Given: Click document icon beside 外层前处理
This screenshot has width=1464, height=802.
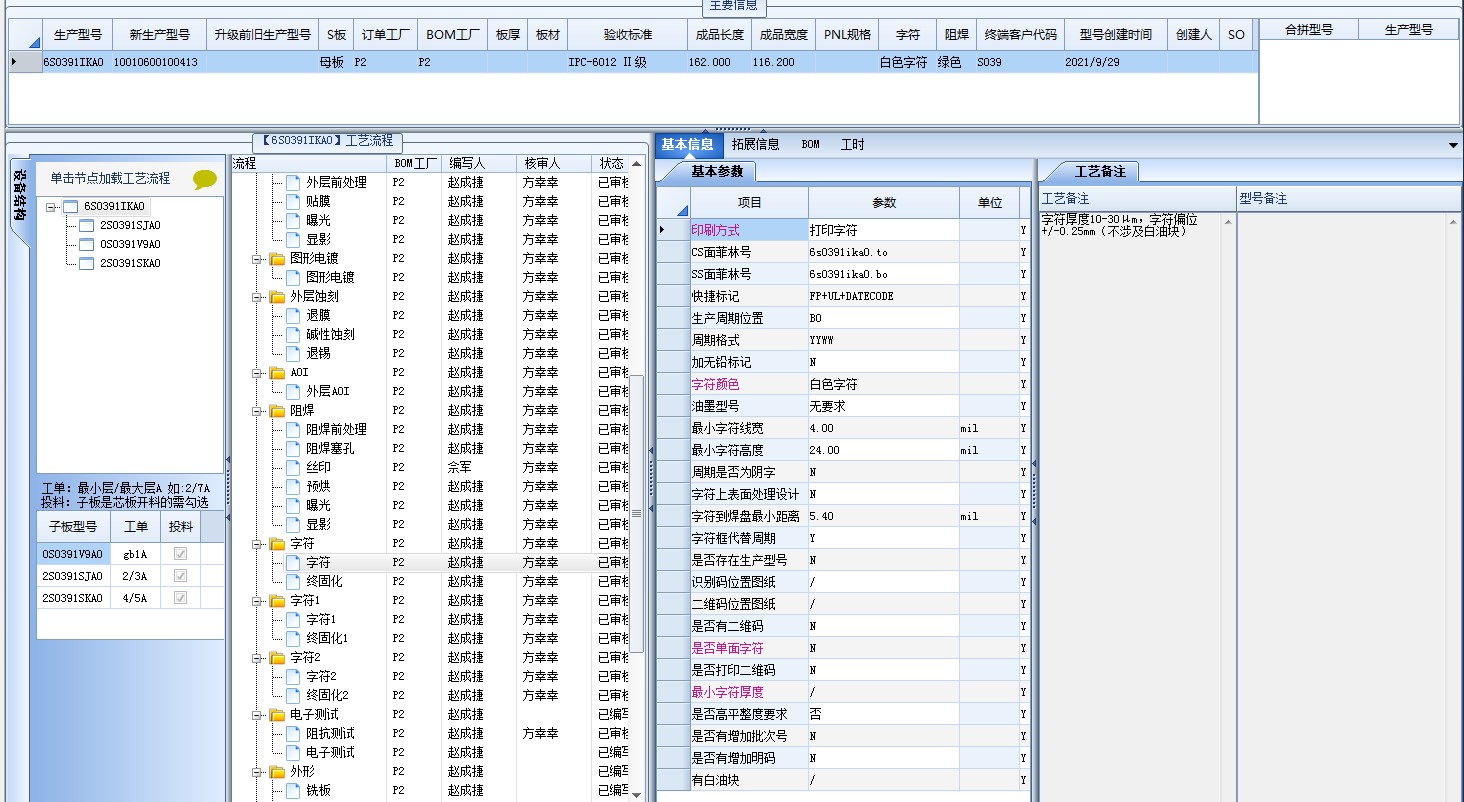Looking at the screenshot, I should point(293,182).
